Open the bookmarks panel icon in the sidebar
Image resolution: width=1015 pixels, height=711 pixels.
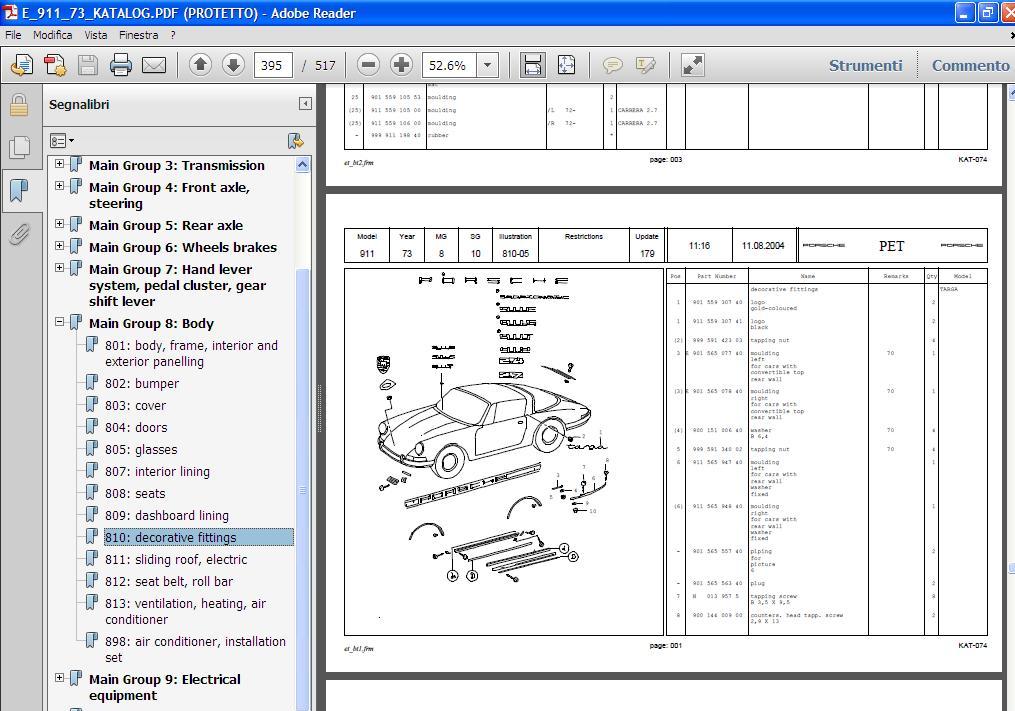click(19, 190)
